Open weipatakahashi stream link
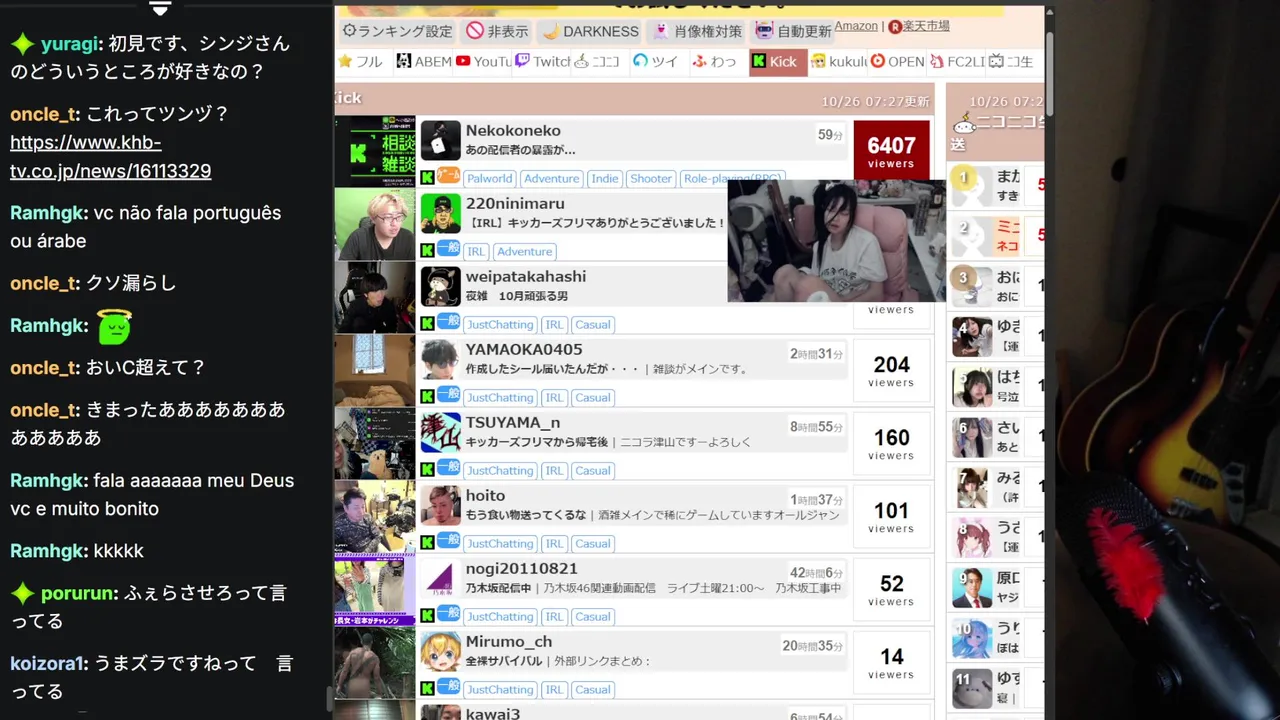The height and width of the screenshot is (720, 1280). coord(526,277)
